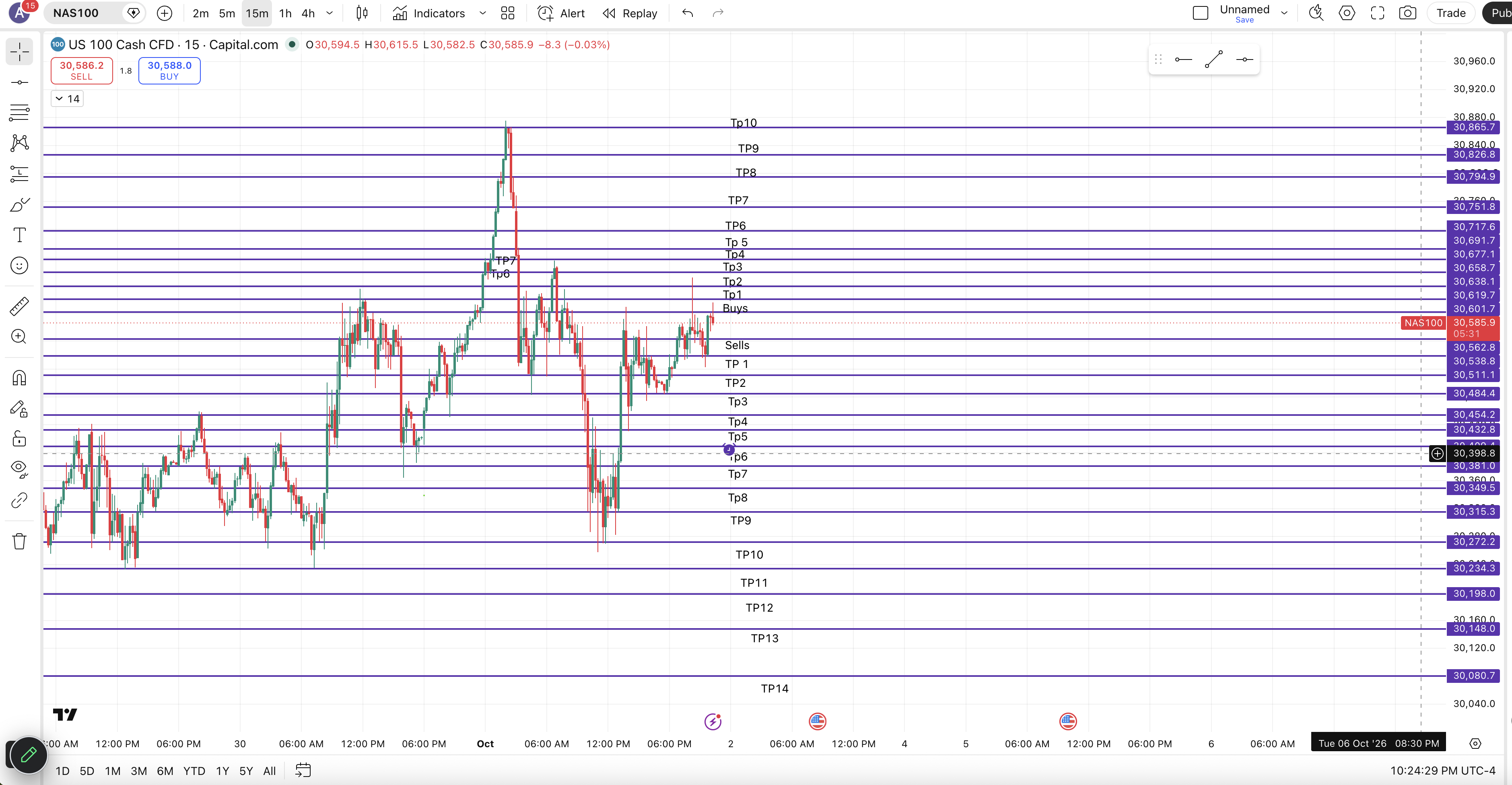
Task: Open quick search icon
Action: pos(1316,13)
